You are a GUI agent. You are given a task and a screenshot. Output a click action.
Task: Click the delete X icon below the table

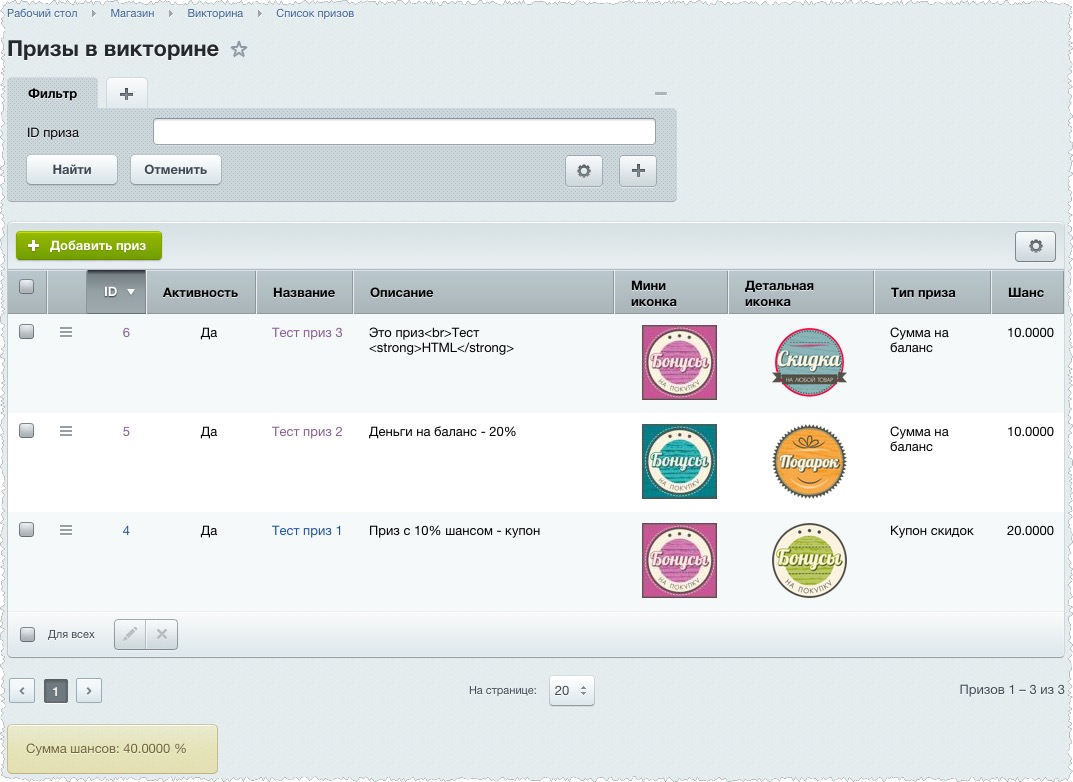(162, 634)
